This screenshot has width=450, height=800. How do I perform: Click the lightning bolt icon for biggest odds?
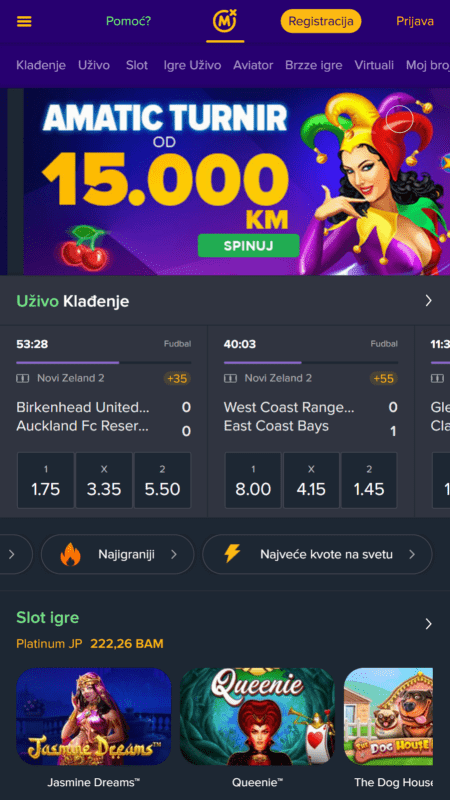point(232,554)
